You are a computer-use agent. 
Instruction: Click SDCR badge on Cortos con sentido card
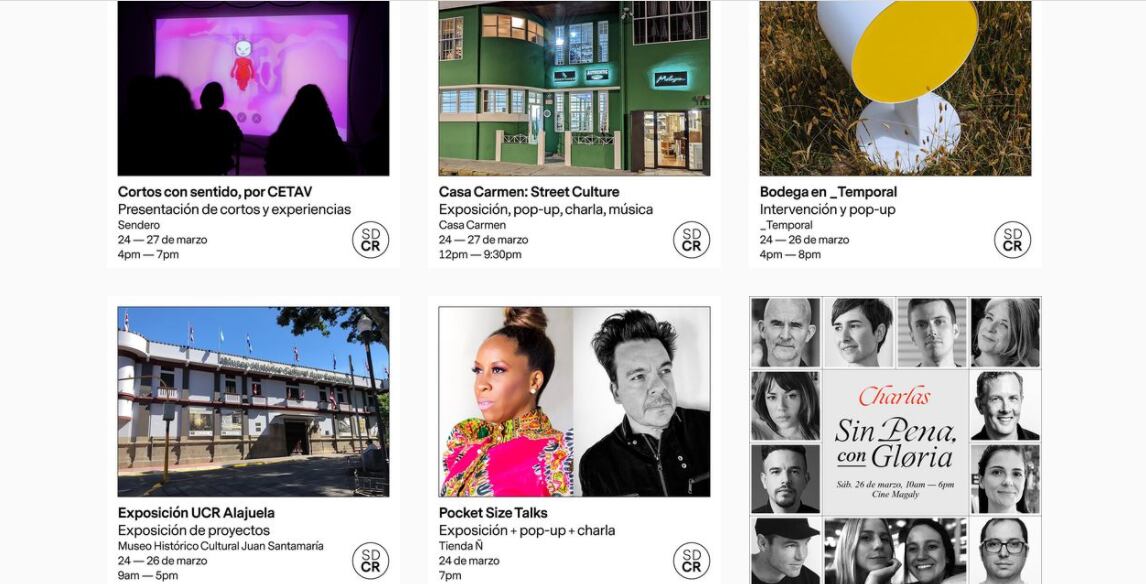click(371, 240)
